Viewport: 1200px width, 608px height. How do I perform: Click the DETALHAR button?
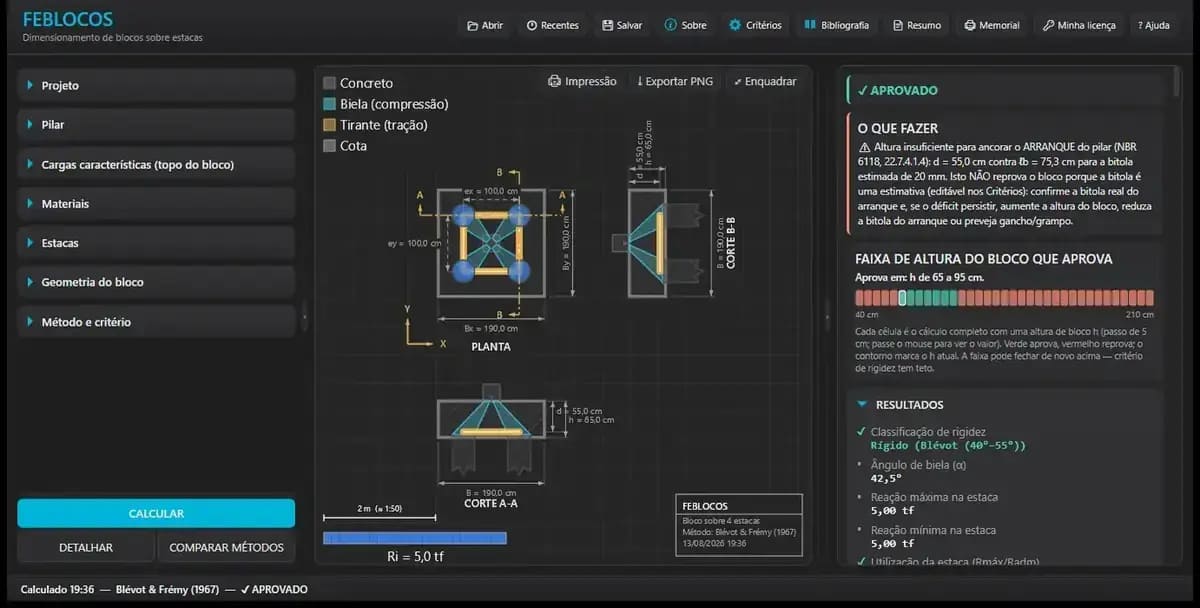86,547
